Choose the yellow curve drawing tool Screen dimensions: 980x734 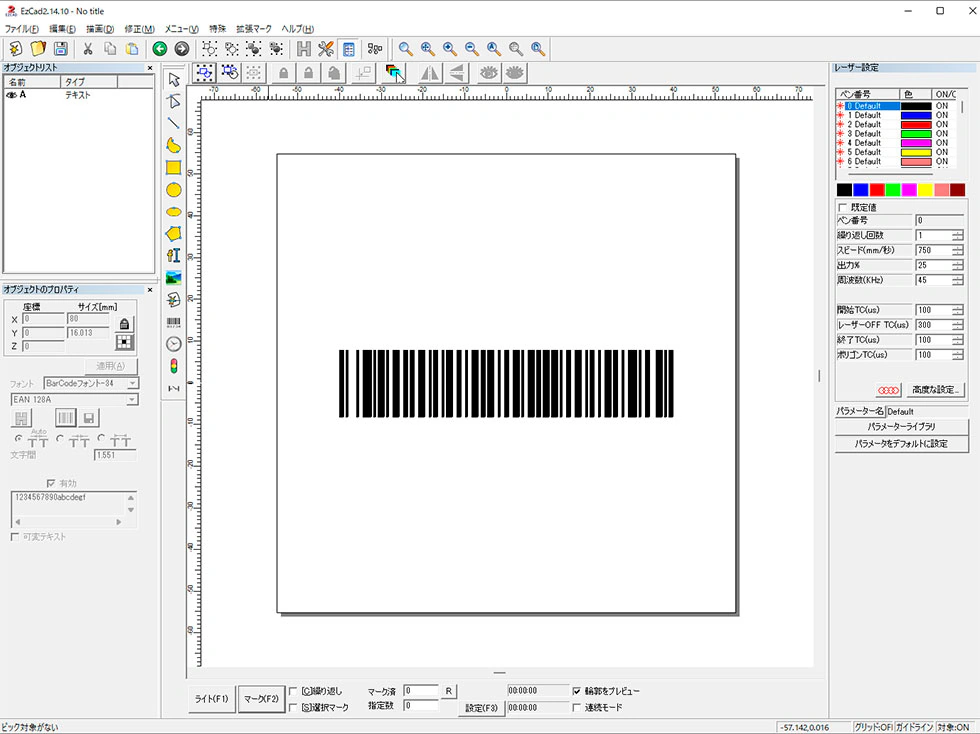pyautogui.click(x=174, y=145)
